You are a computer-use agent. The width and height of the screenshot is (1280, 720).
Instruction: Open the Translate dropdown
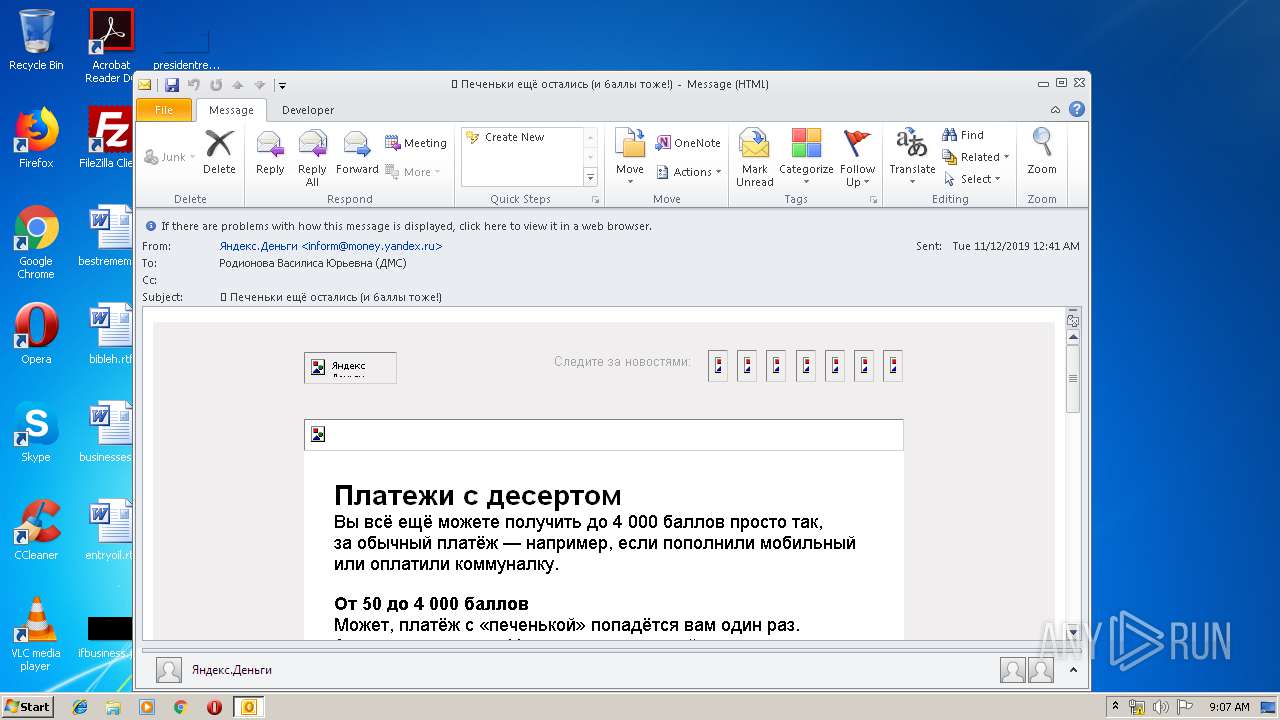[912, 158]
